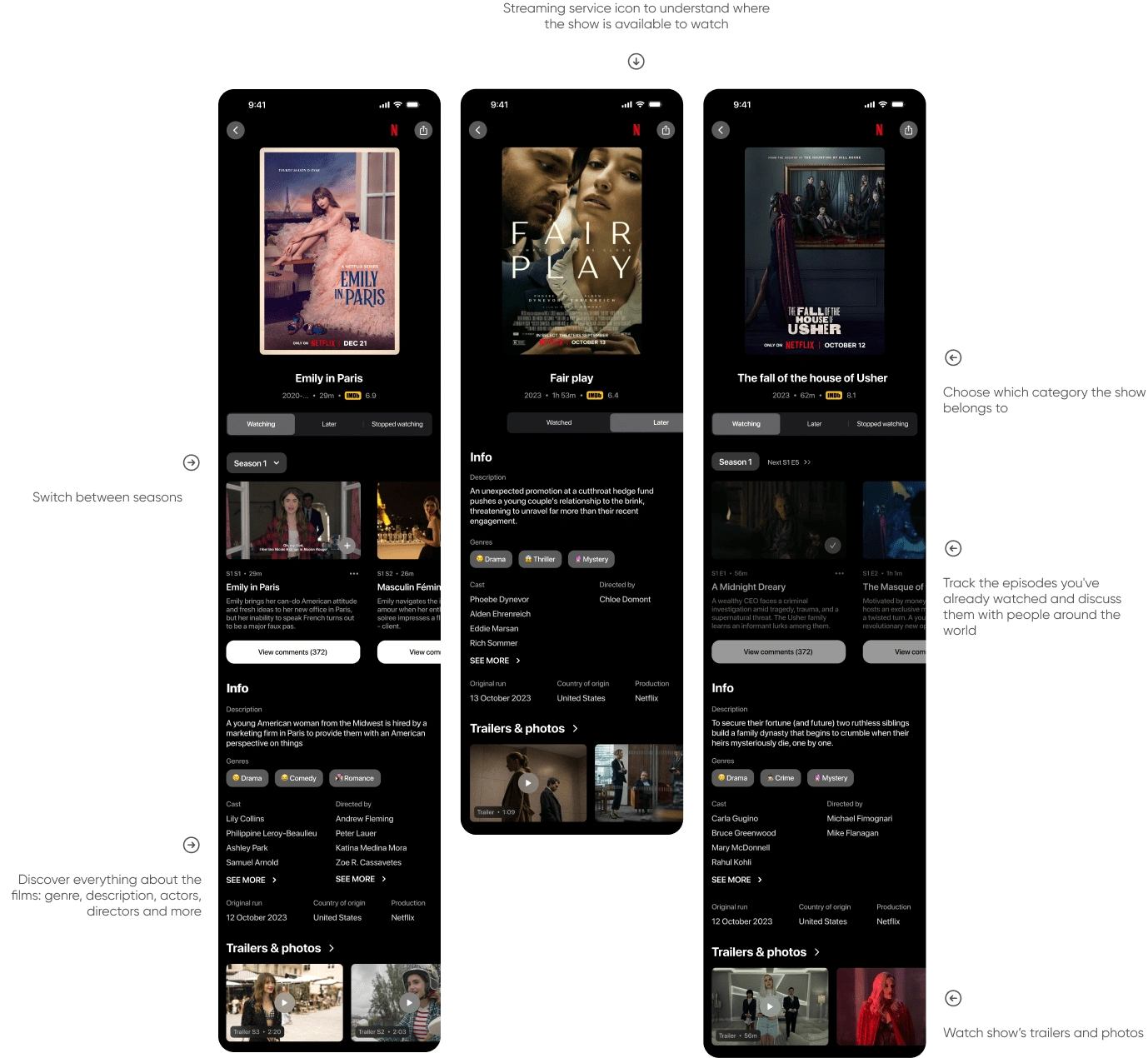The image size is (1148, 1058).
Task: Click director Mike Flanagan
Action: tap(852, 833)
